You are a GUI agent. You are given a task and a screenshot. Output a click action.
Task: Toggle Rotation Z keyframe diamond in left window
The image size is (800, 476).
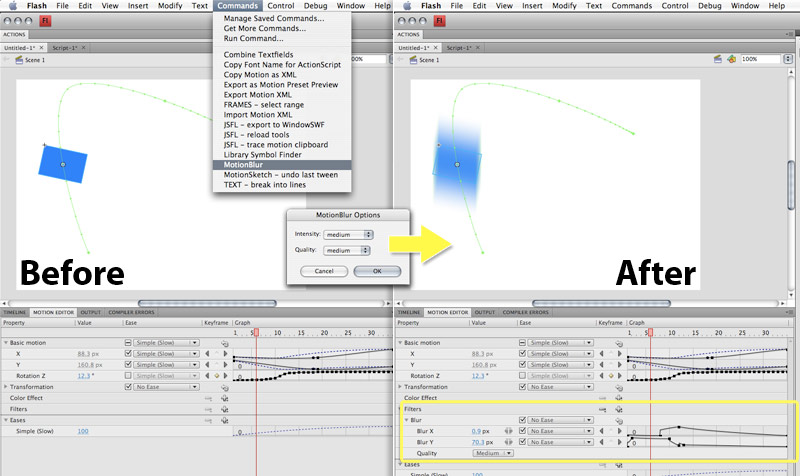216,376
